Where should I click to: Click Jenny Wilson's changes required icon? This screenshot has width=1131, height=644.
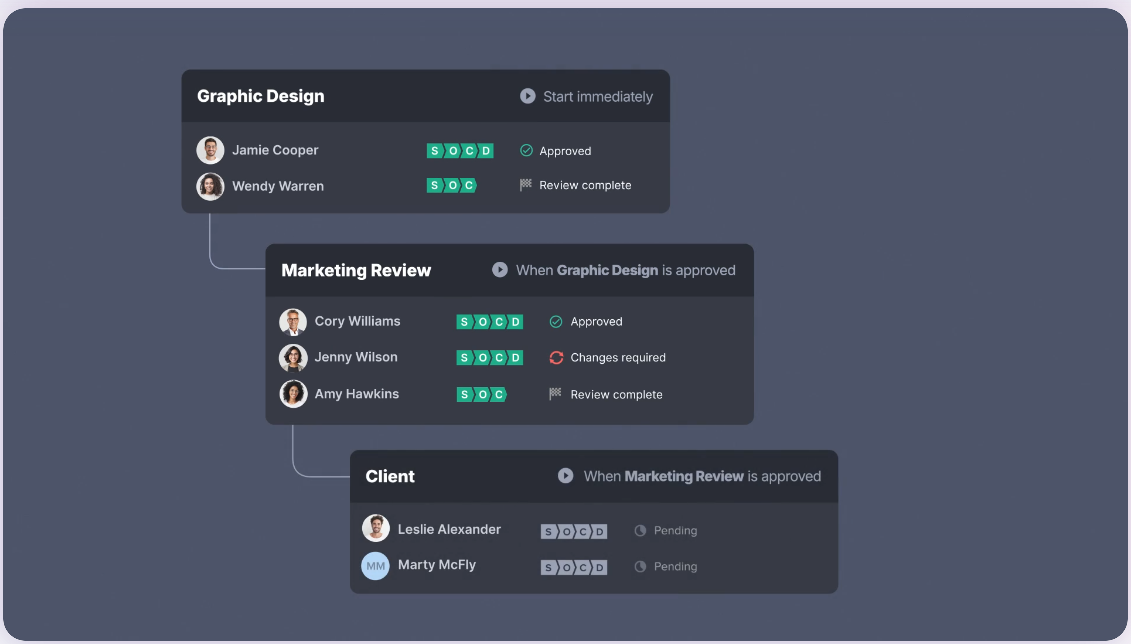(556, 358)
